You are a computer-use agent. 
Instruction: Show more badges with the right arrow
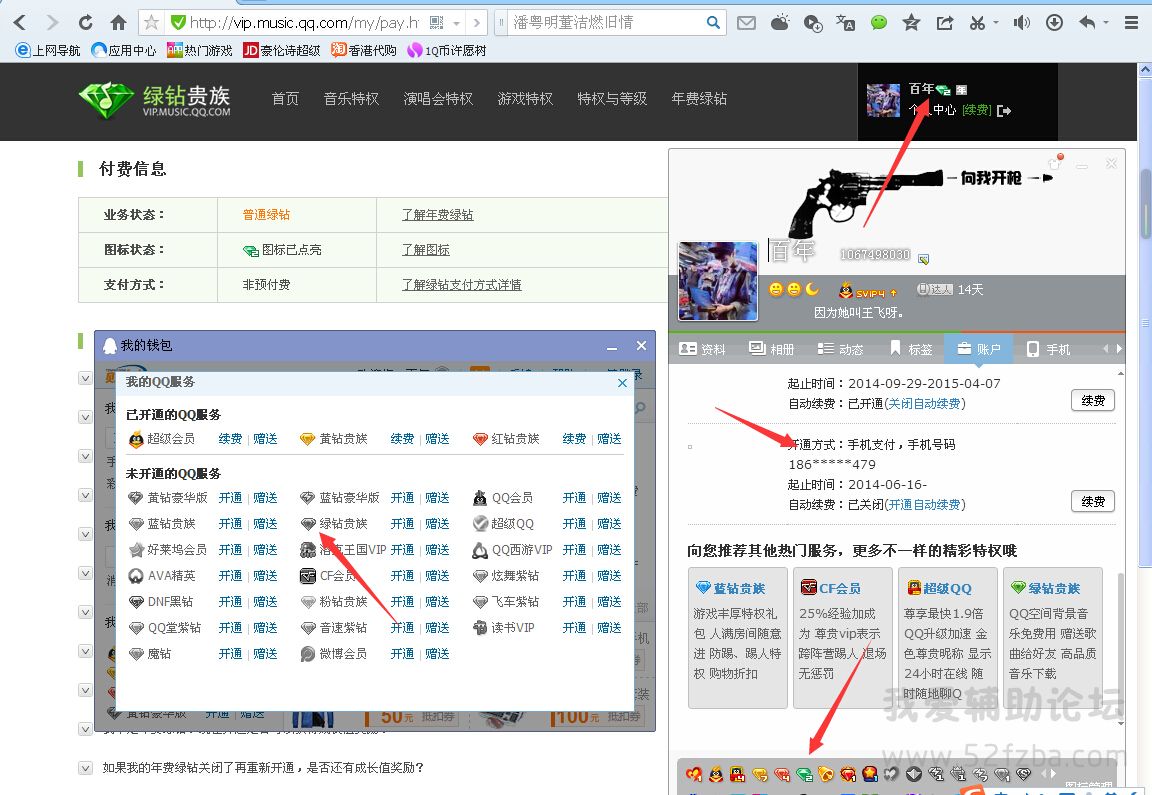point(1054,773)
